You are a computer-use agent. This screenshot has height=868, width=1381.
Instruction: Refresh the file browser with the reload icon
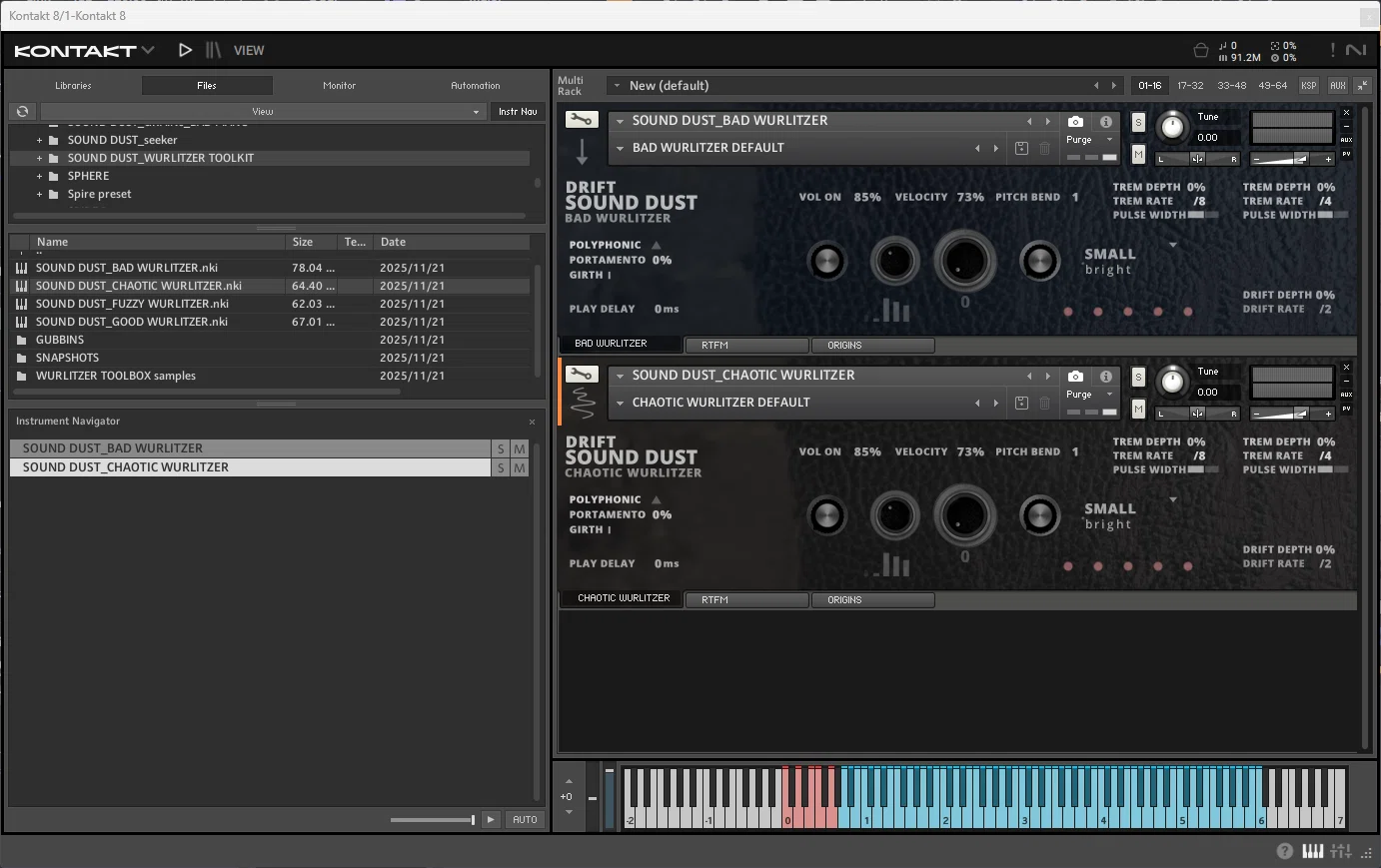[x=22, y=112]
